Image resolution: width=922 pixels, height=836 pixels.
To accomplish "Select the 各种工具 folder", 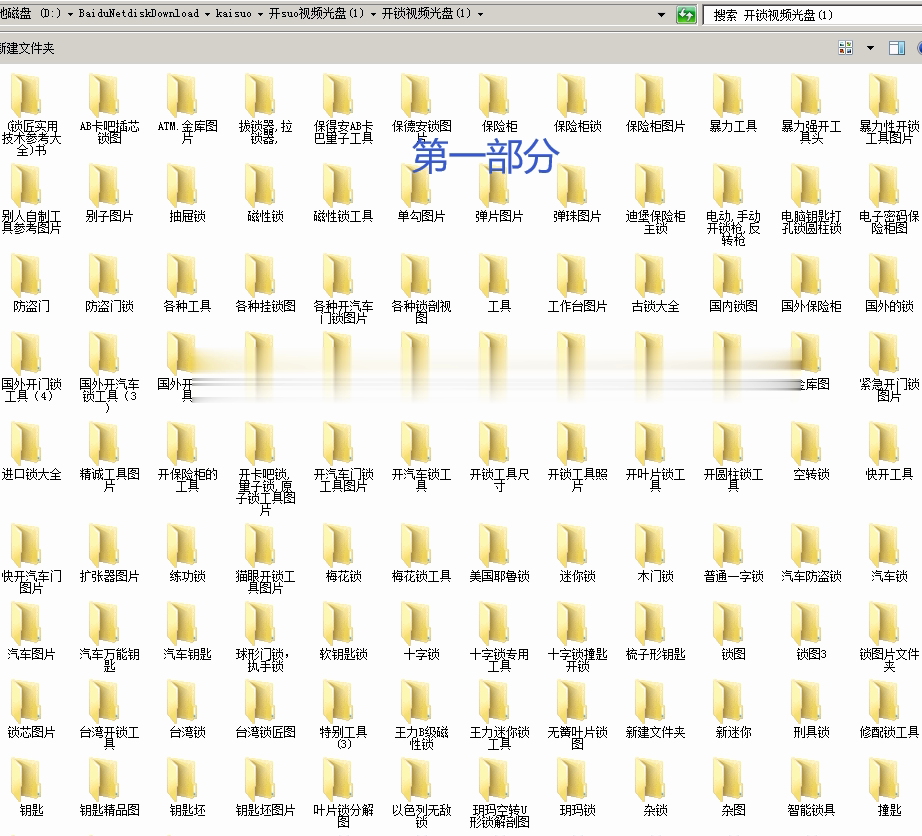I will click(188, 283).
